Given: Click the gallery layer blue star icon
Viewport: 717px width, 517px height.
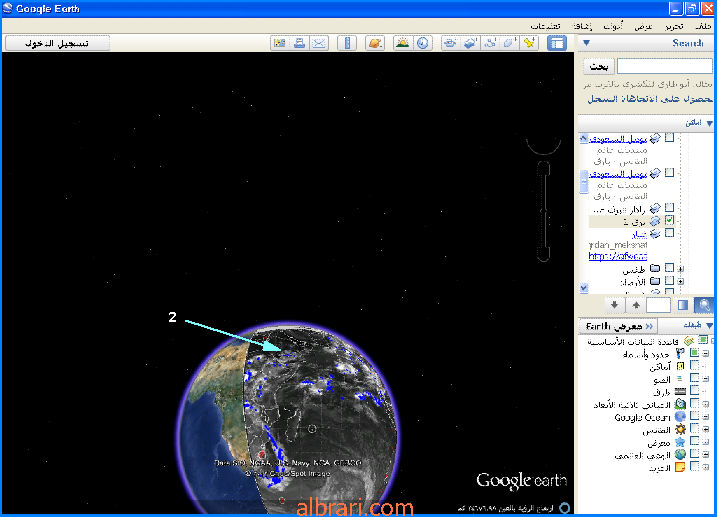Looking at the screenshot, I should click(x=680, y=442).
